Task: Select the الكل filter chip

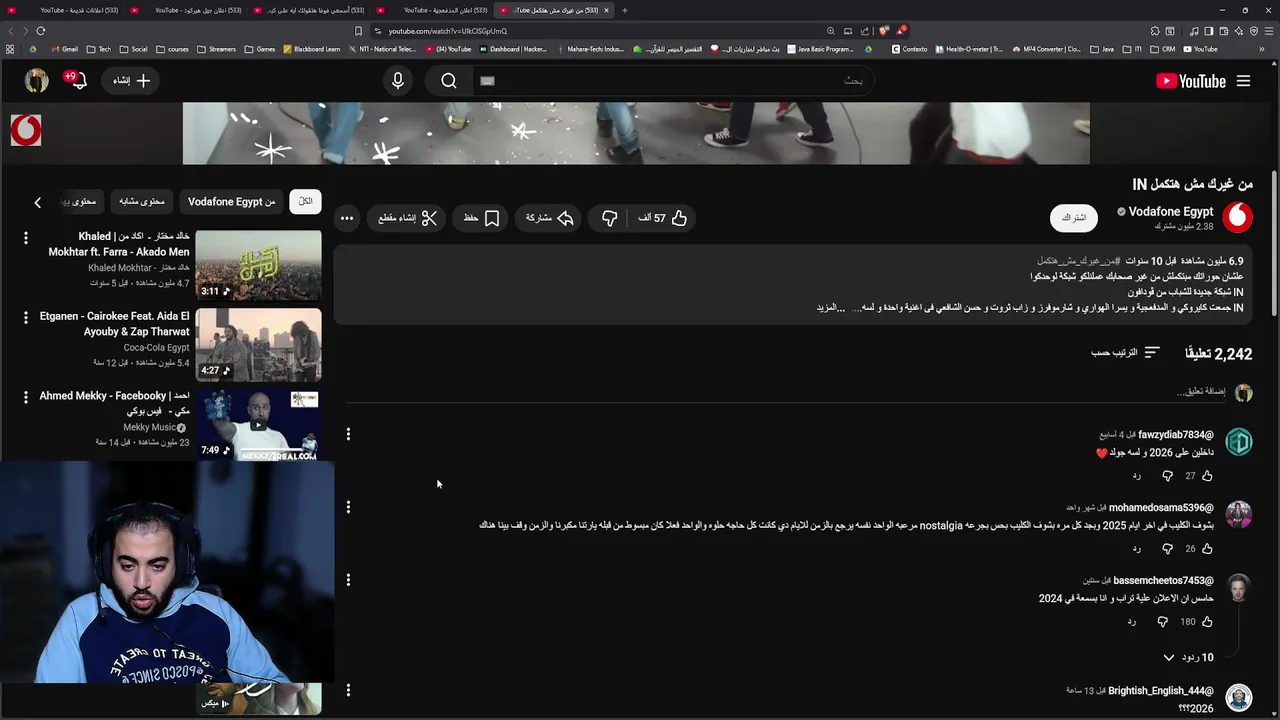Action: [305, 201]
